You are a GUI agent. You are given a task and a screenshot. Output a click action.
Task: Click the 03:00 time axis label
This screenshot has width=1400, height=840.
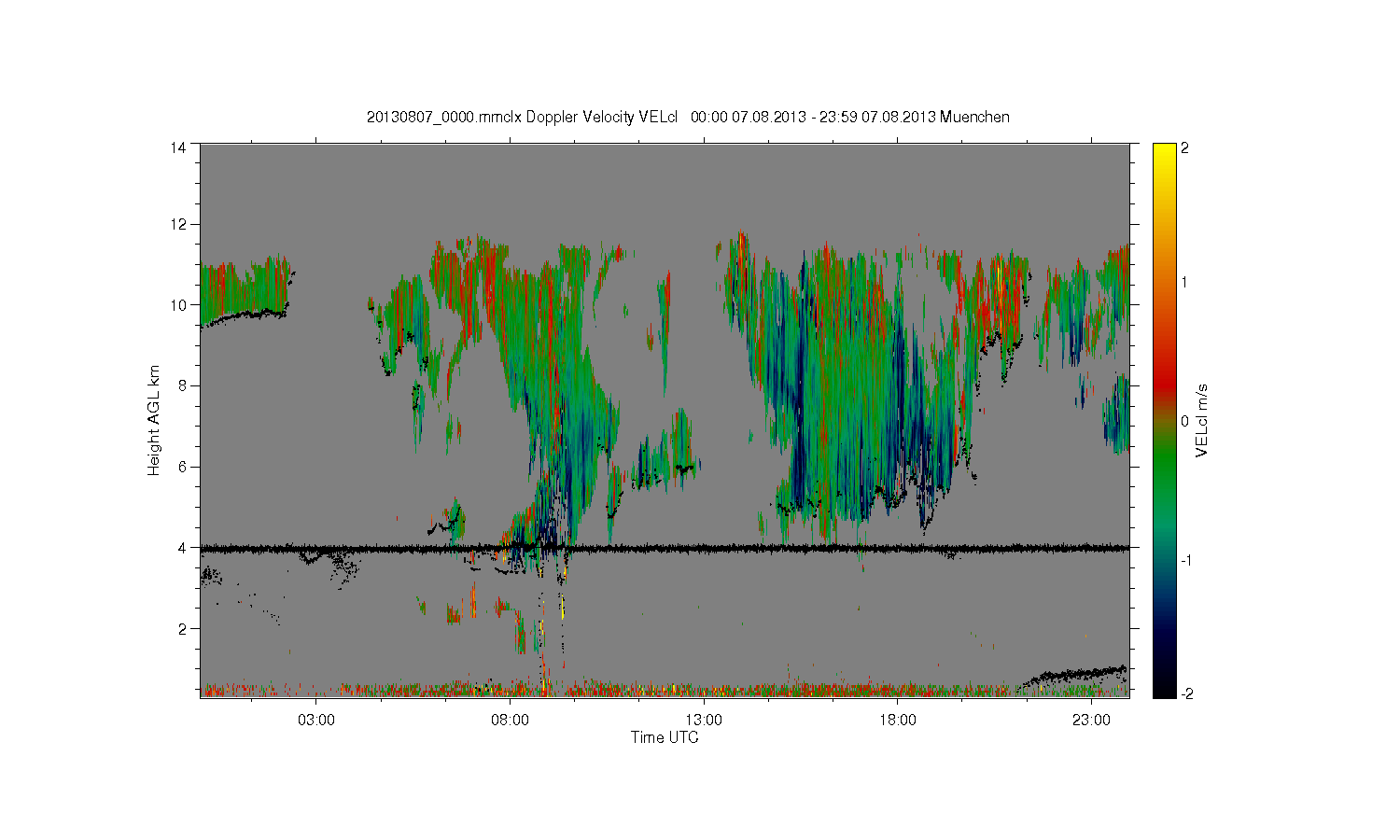(316, 721)
